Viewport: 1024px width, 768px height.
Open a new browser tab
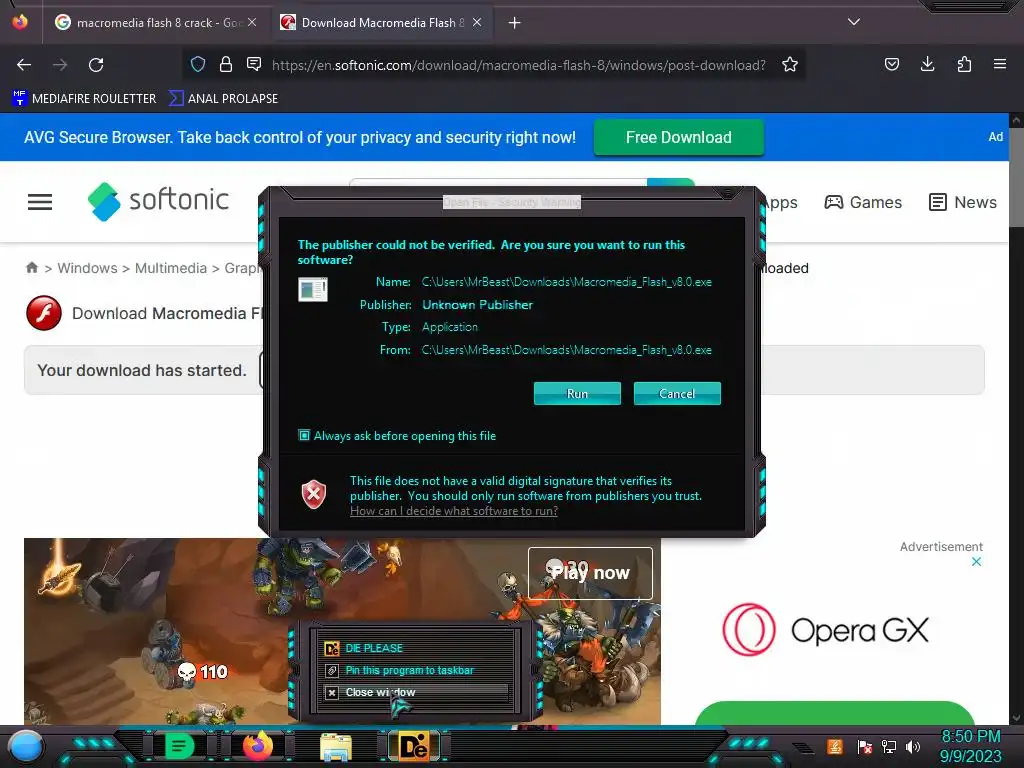(515, 23)
